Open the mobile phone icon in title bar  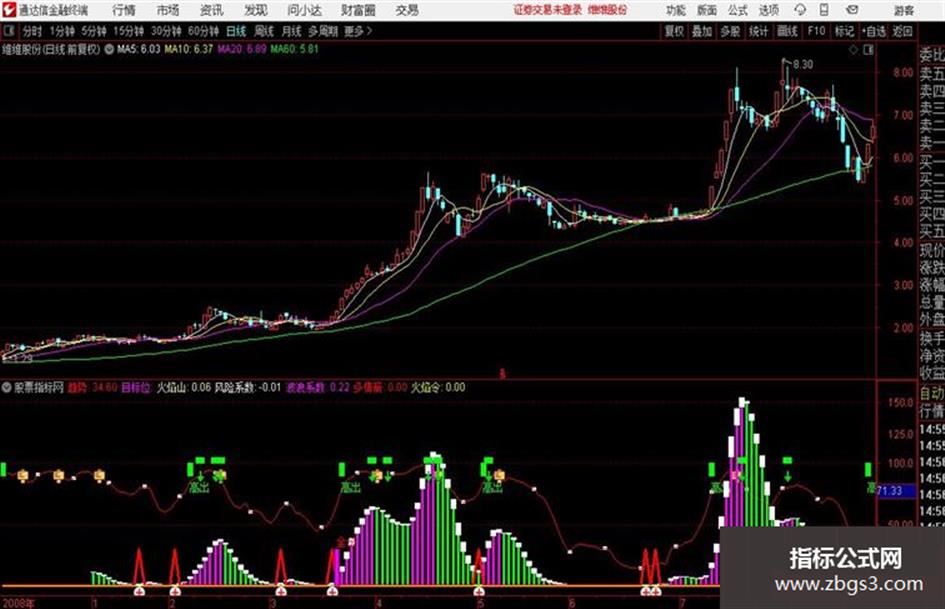824,10
